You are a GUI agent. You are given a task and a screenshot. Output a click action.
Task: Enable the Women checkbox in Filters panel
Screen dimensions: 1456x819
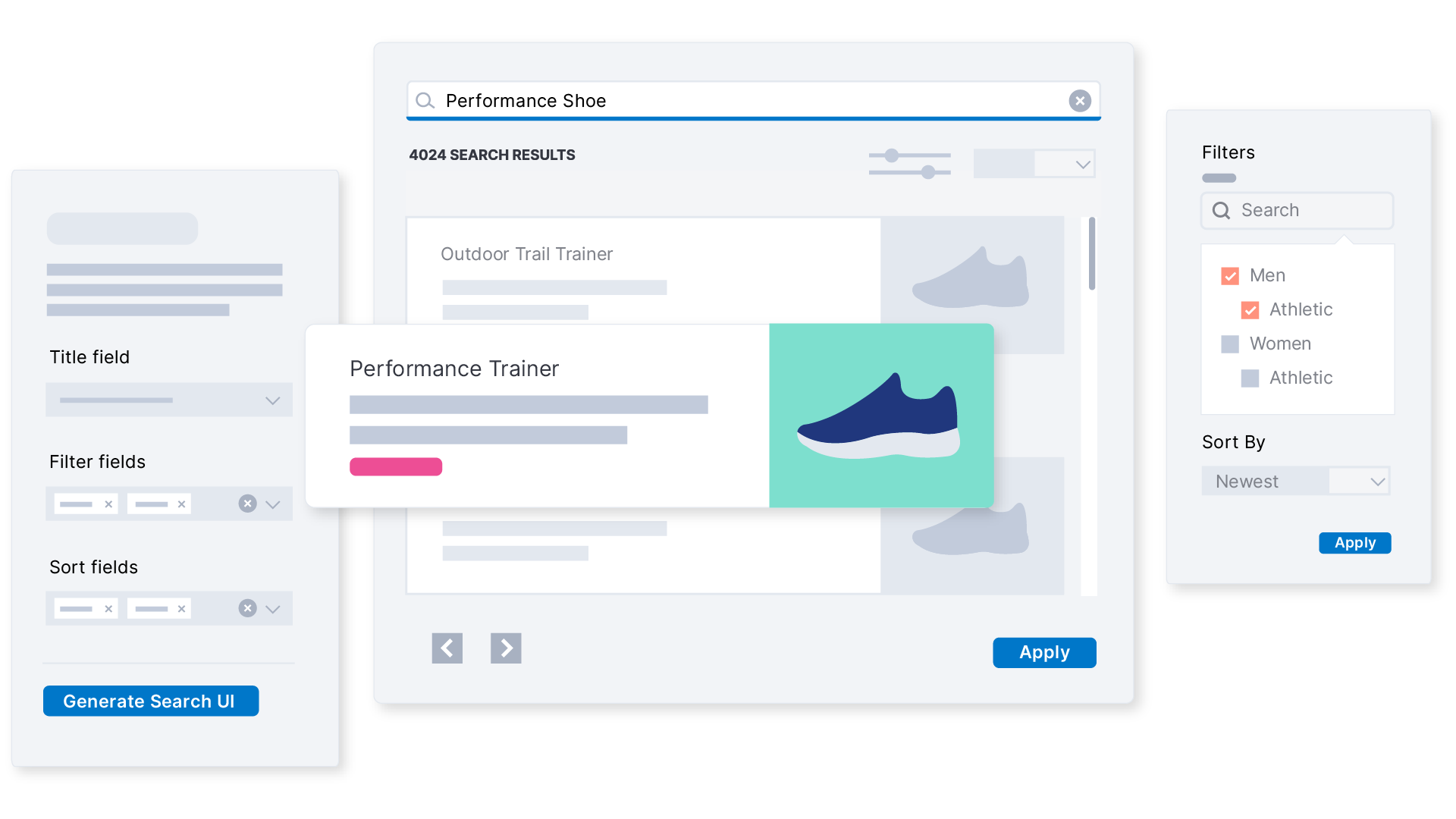coord(1228,343)
